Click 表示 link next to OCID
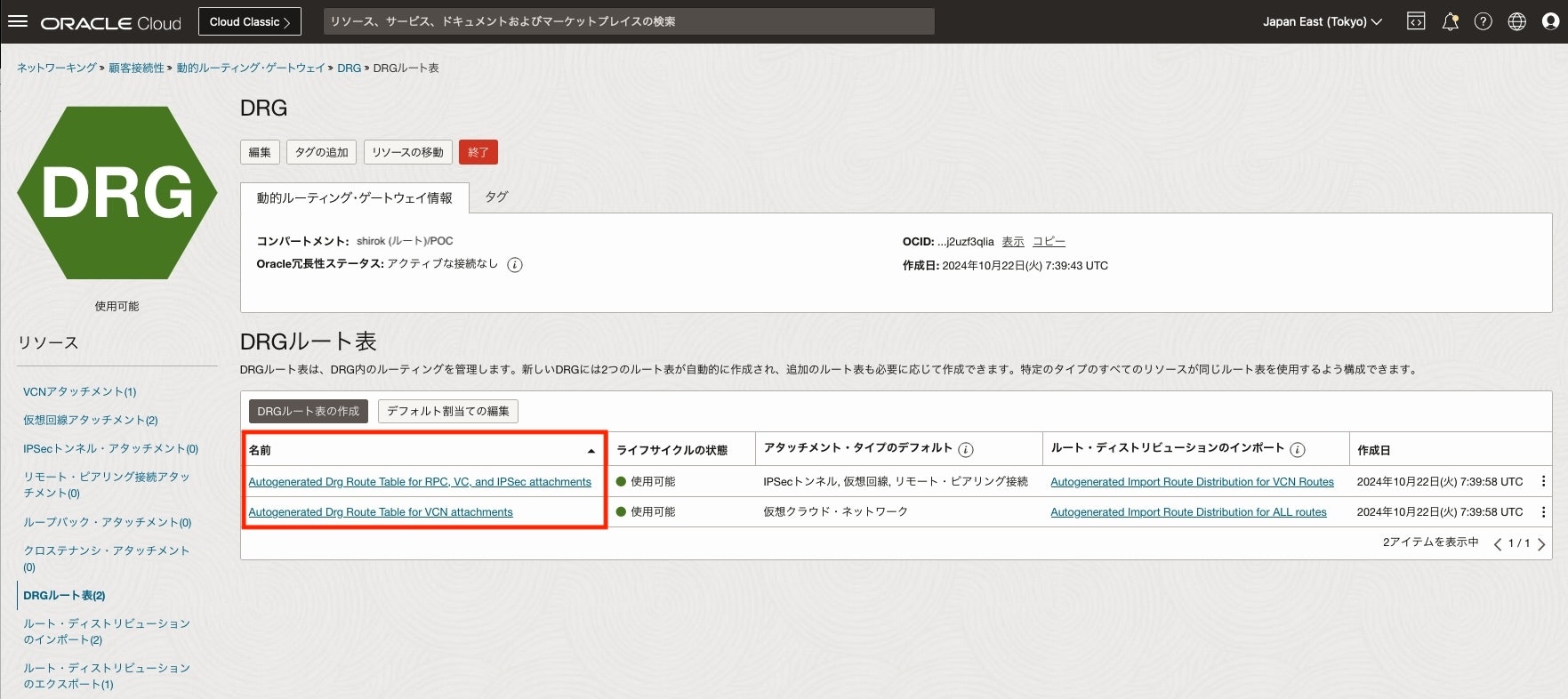The image size is (1568, 699). (x=1013, y=241)
